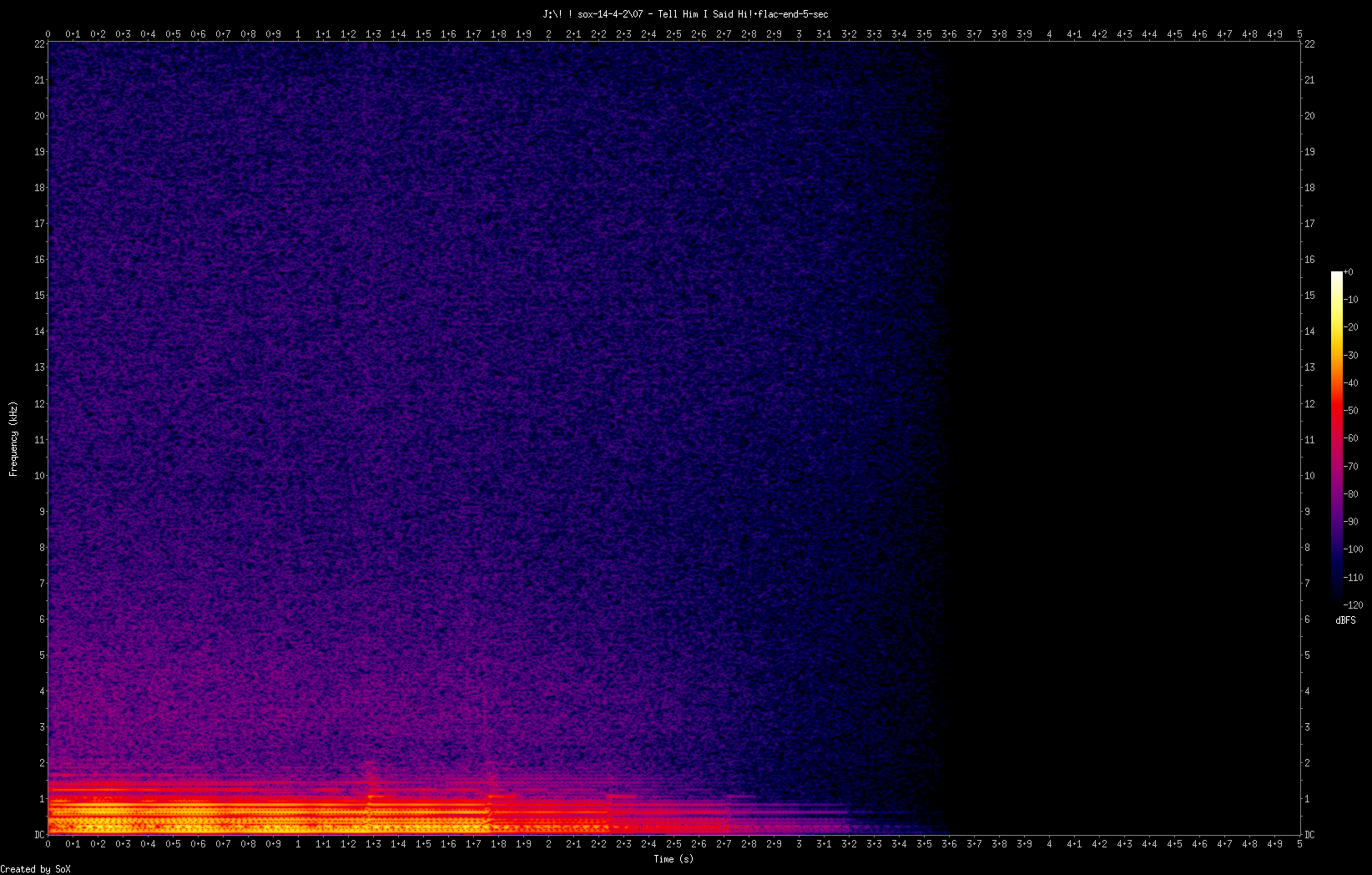Viewport: 1372px width, 875px height.
Task: Click the "0.5" tick on the bottom time axis
Action: click(173, 844)
